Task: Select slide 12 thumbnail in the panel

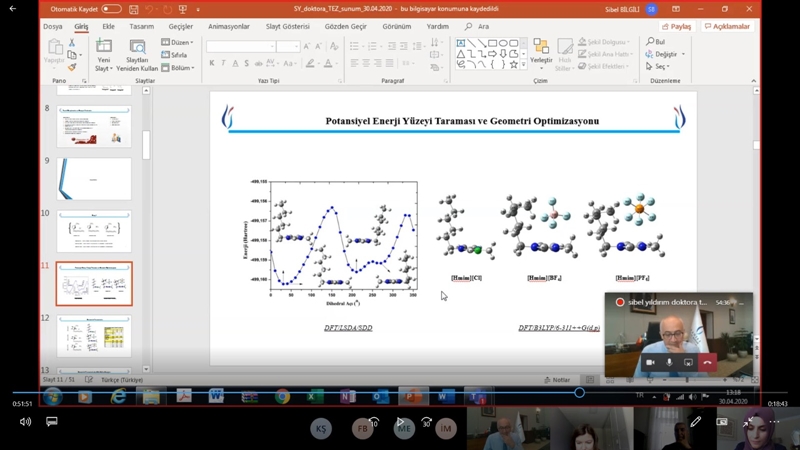Action: point(93,336)
